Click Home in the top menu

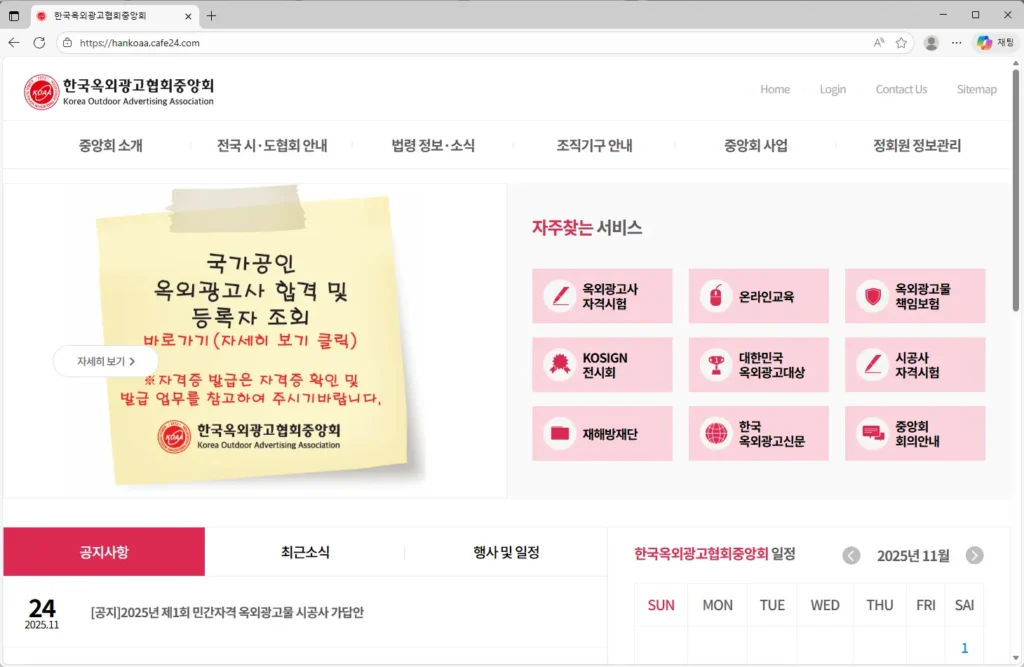point(775,89)
